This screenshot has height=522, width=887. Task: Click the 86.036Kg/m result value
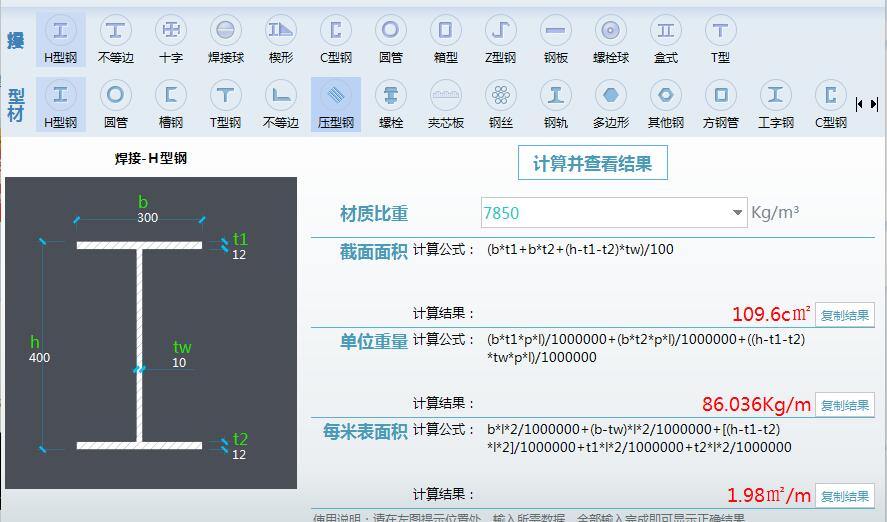pos(756,404)
